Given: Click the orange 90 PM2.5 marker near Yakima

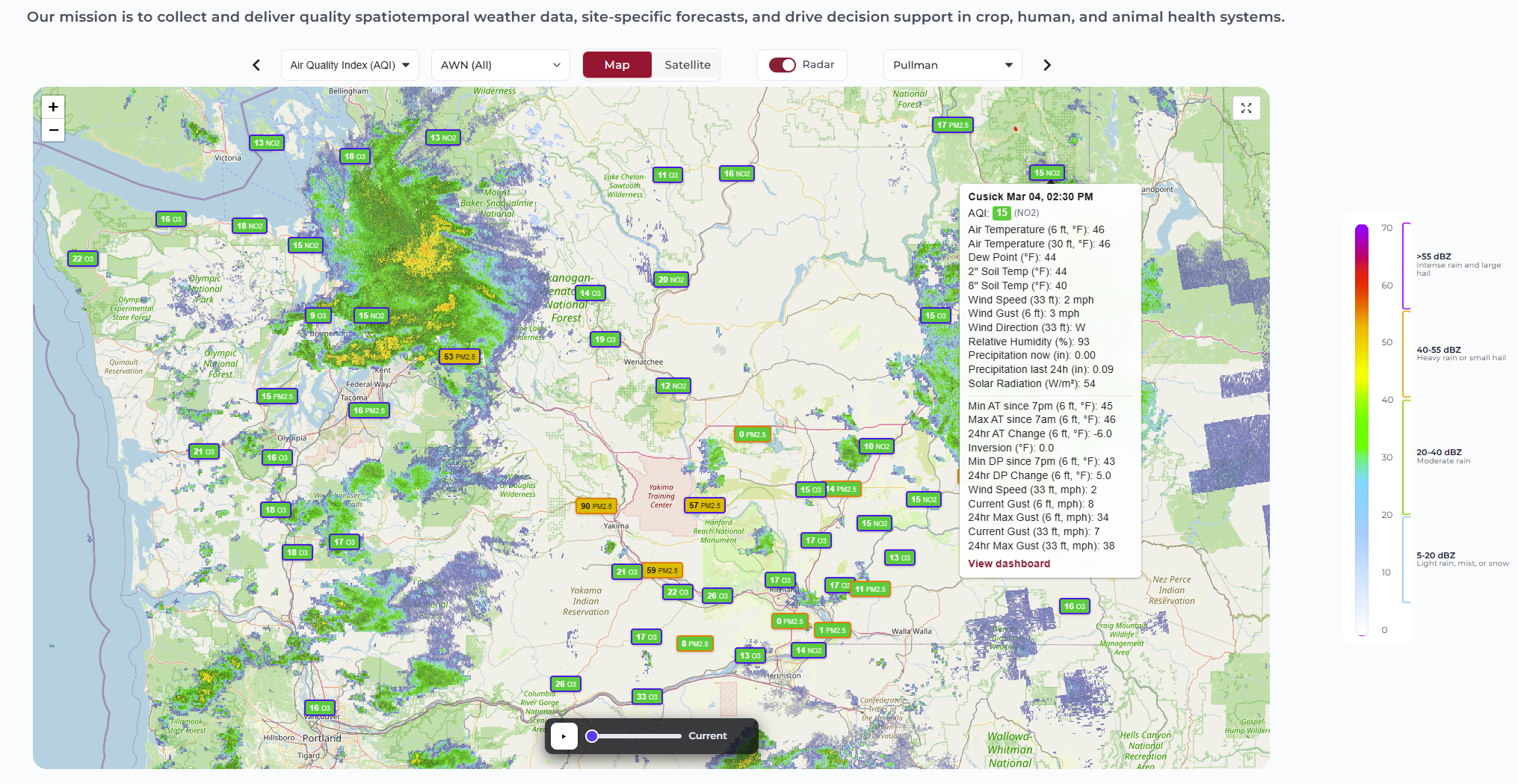Looking at the screenshot, I should point(596,506).
